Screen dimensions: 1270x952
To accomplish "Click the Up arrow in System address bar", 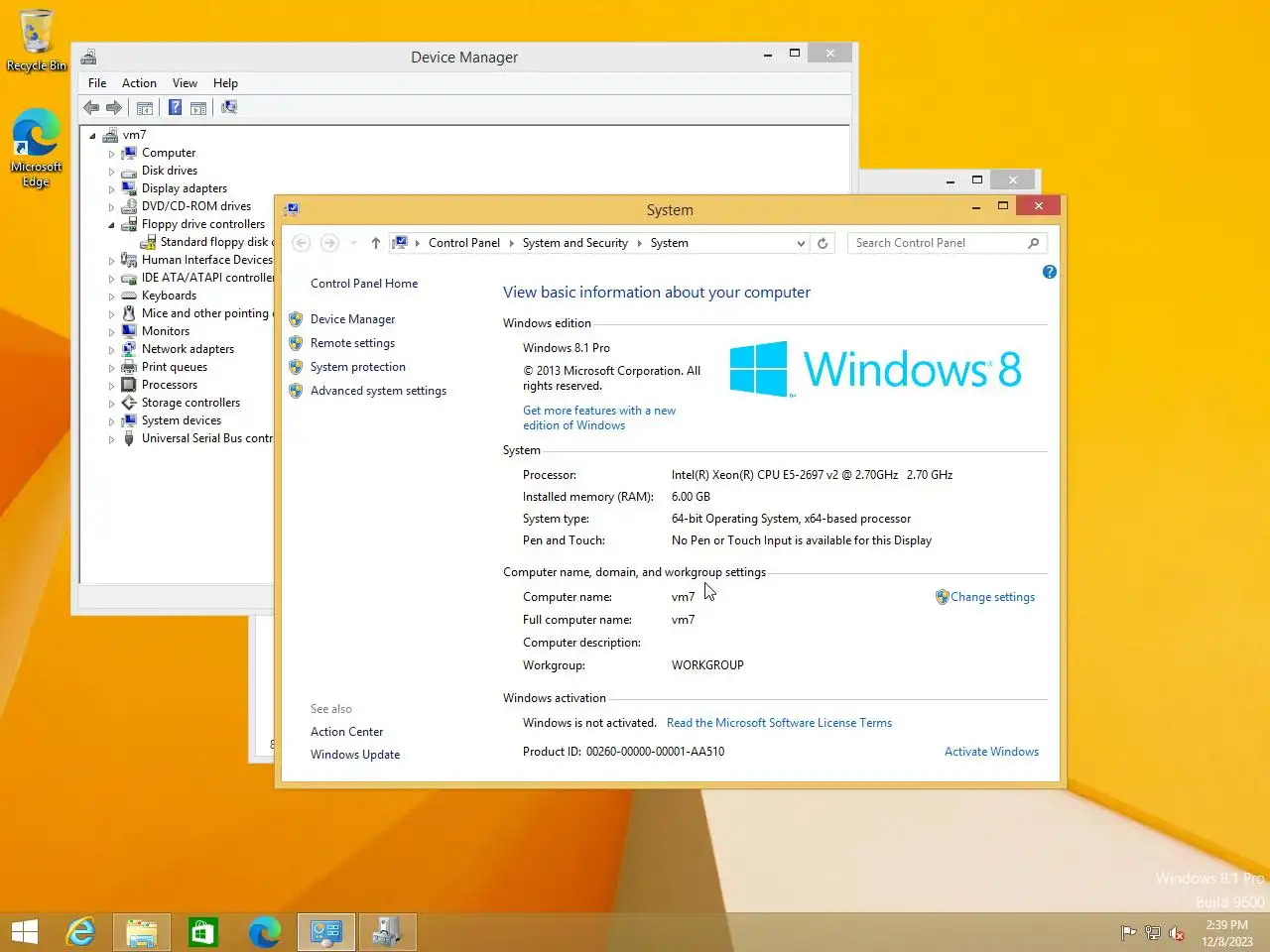I will click(x=375, y=243).
